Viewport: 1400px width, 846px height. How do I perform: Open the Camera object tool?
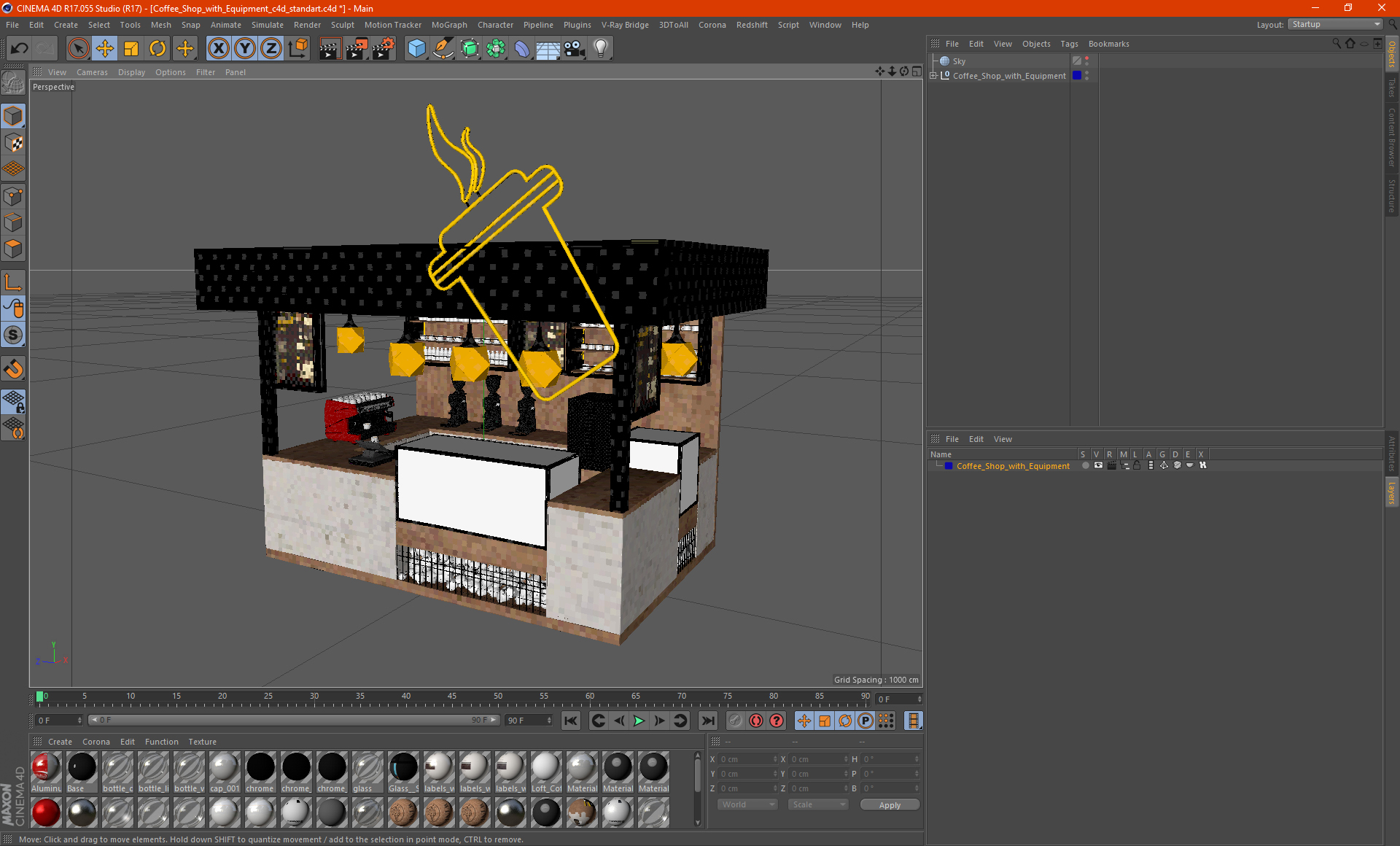click(x=575, y=49)
